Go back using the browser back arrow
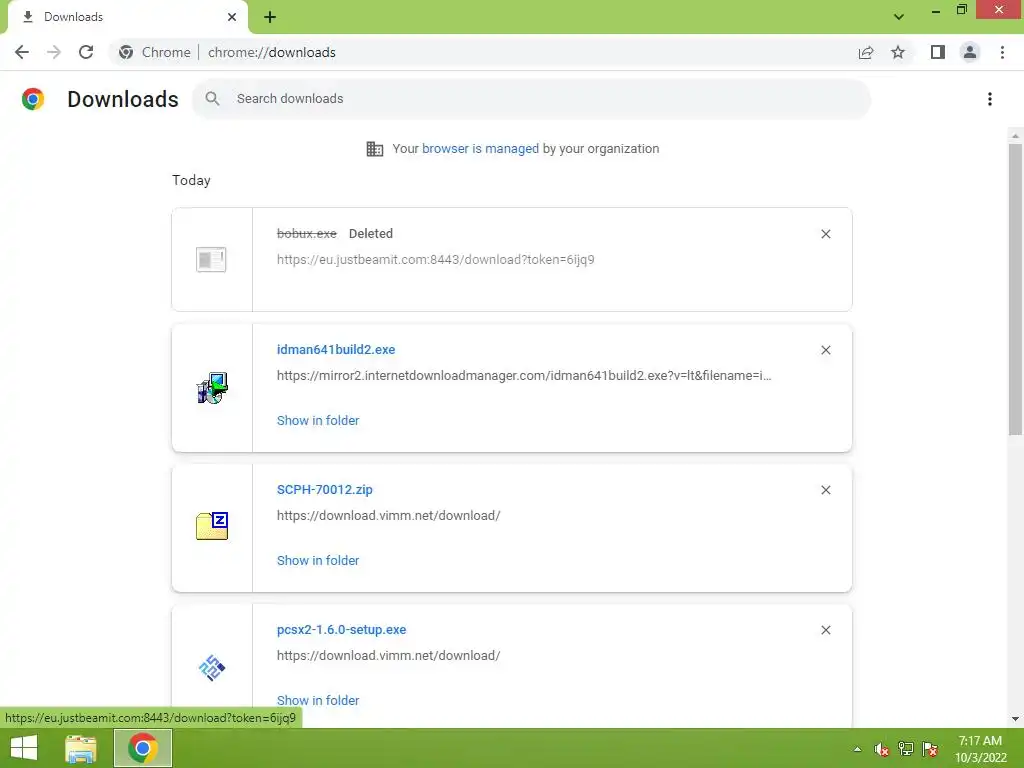This screenshot has height=768, width=1024. pyautogui.click(x=22, y=52)
